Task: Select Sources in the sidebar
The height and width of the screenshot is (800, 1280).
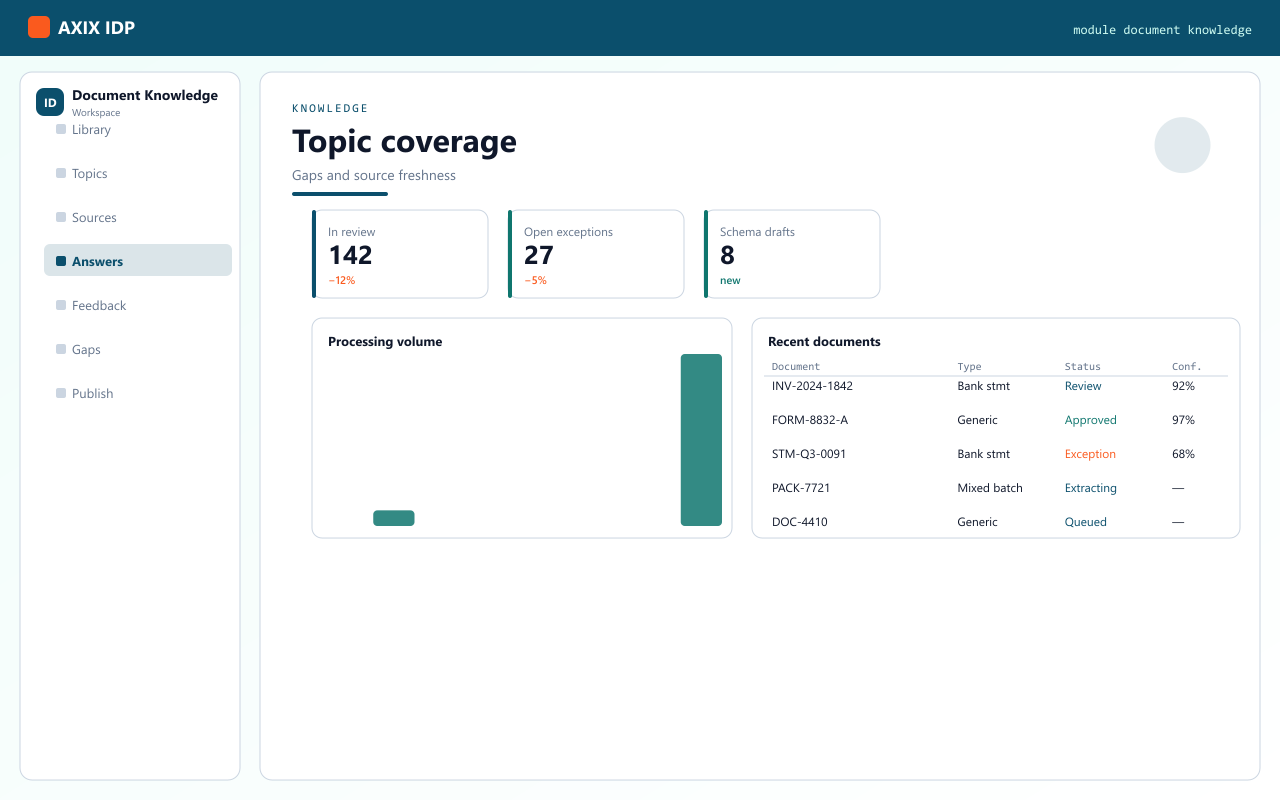Action: (x=138, y=218)
